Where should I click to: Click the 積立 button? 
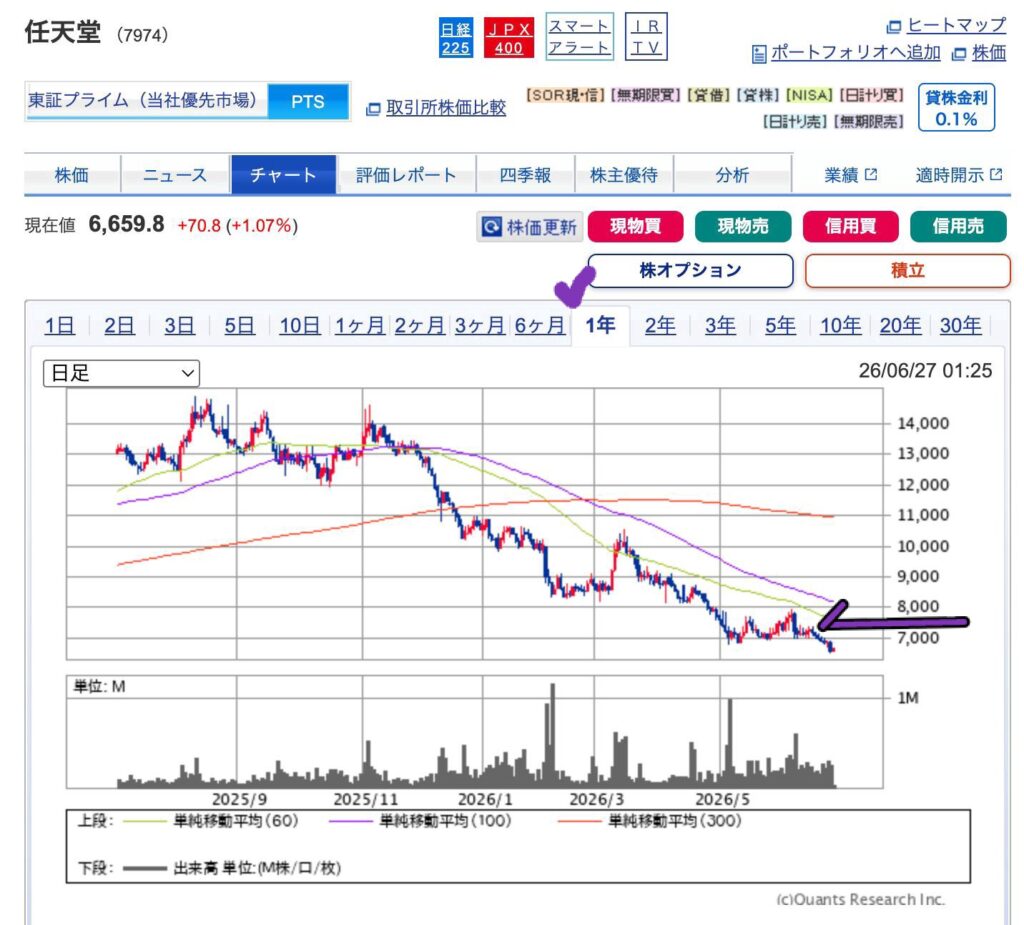click(x=908, y=270)
